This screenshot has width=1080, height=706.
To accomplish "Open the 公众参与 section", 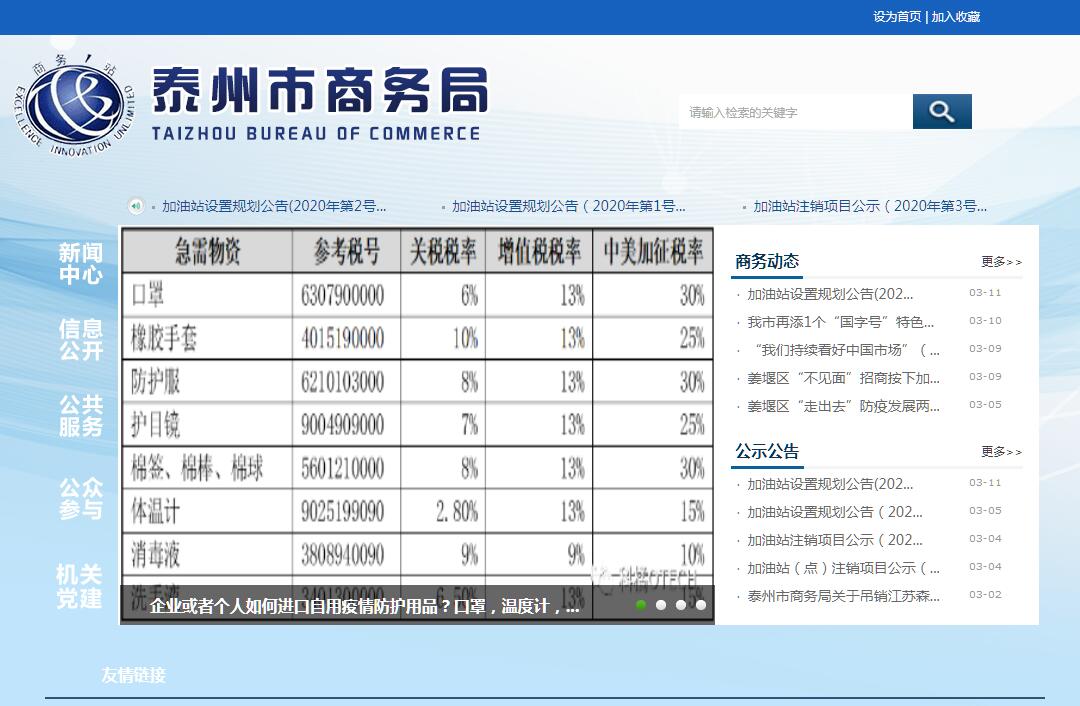I will (80, 499).
